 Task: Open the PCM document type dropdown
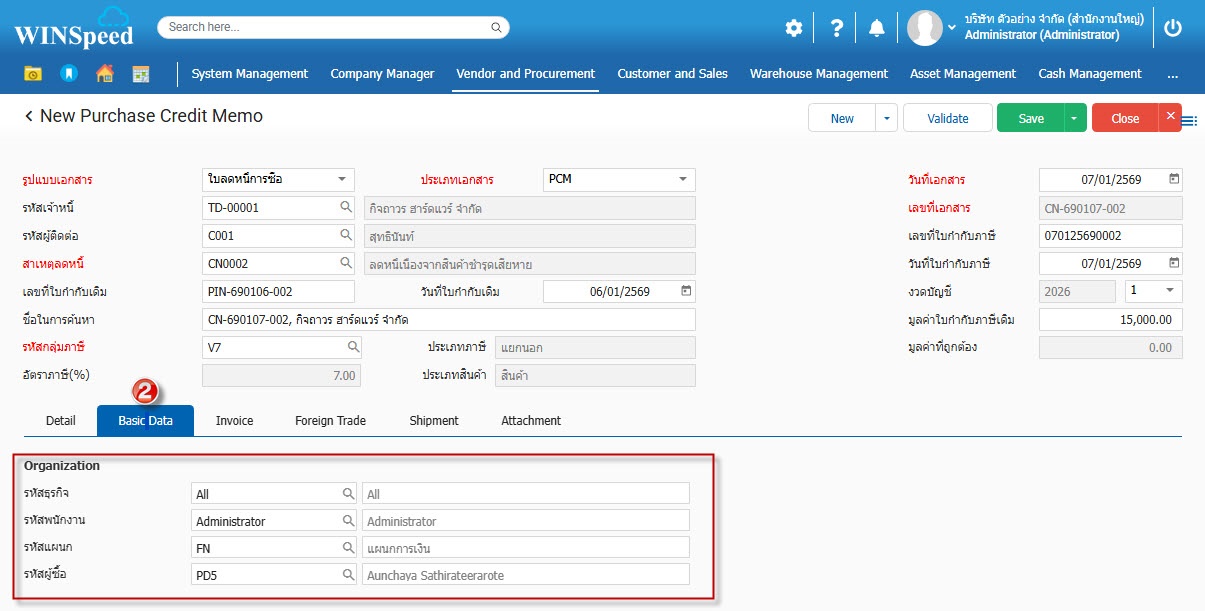[683, 180]
